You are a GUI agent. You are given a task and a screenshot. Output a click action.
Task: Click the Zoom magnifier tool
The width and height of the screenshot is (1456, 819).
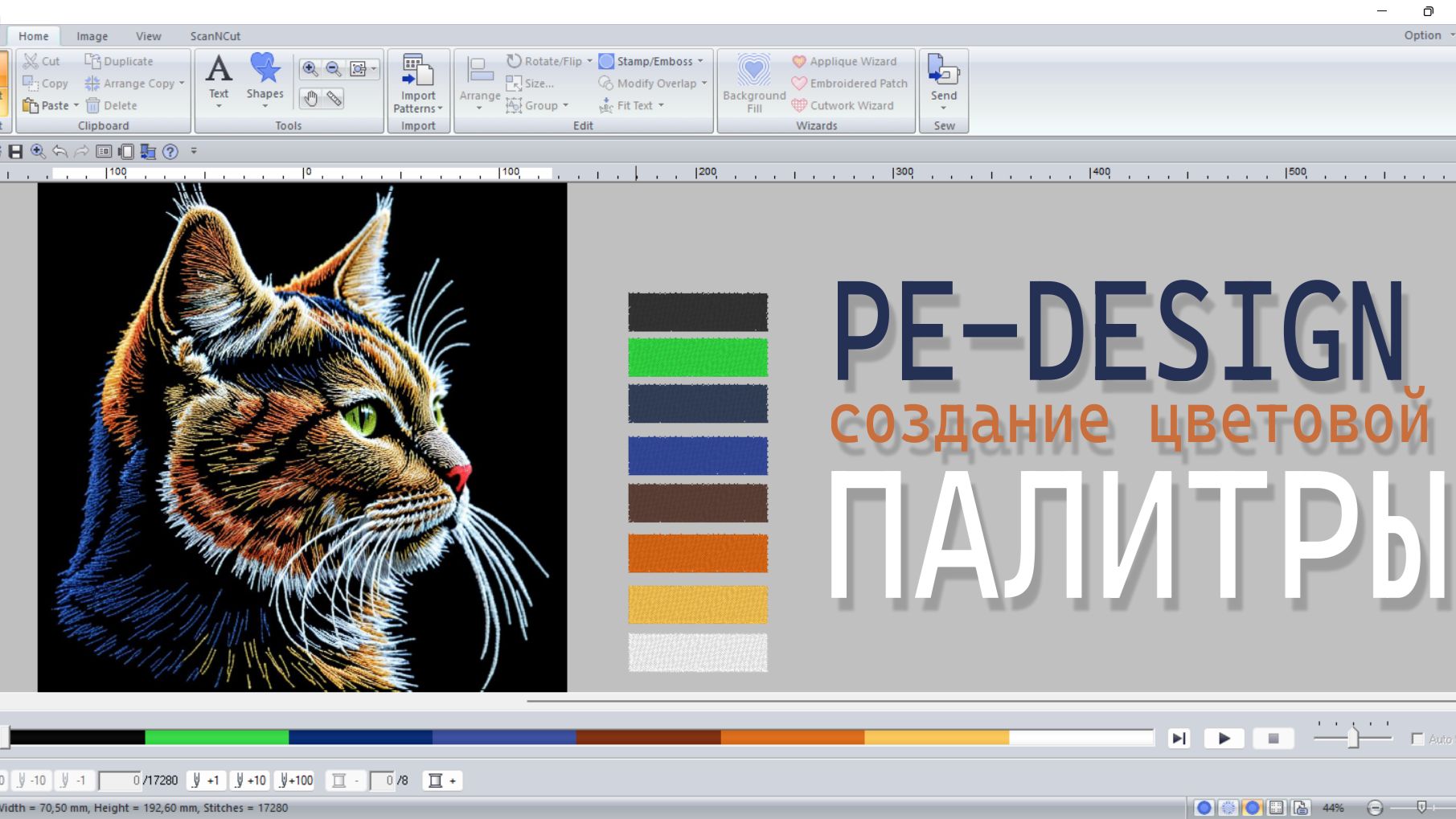click(310, 68)
